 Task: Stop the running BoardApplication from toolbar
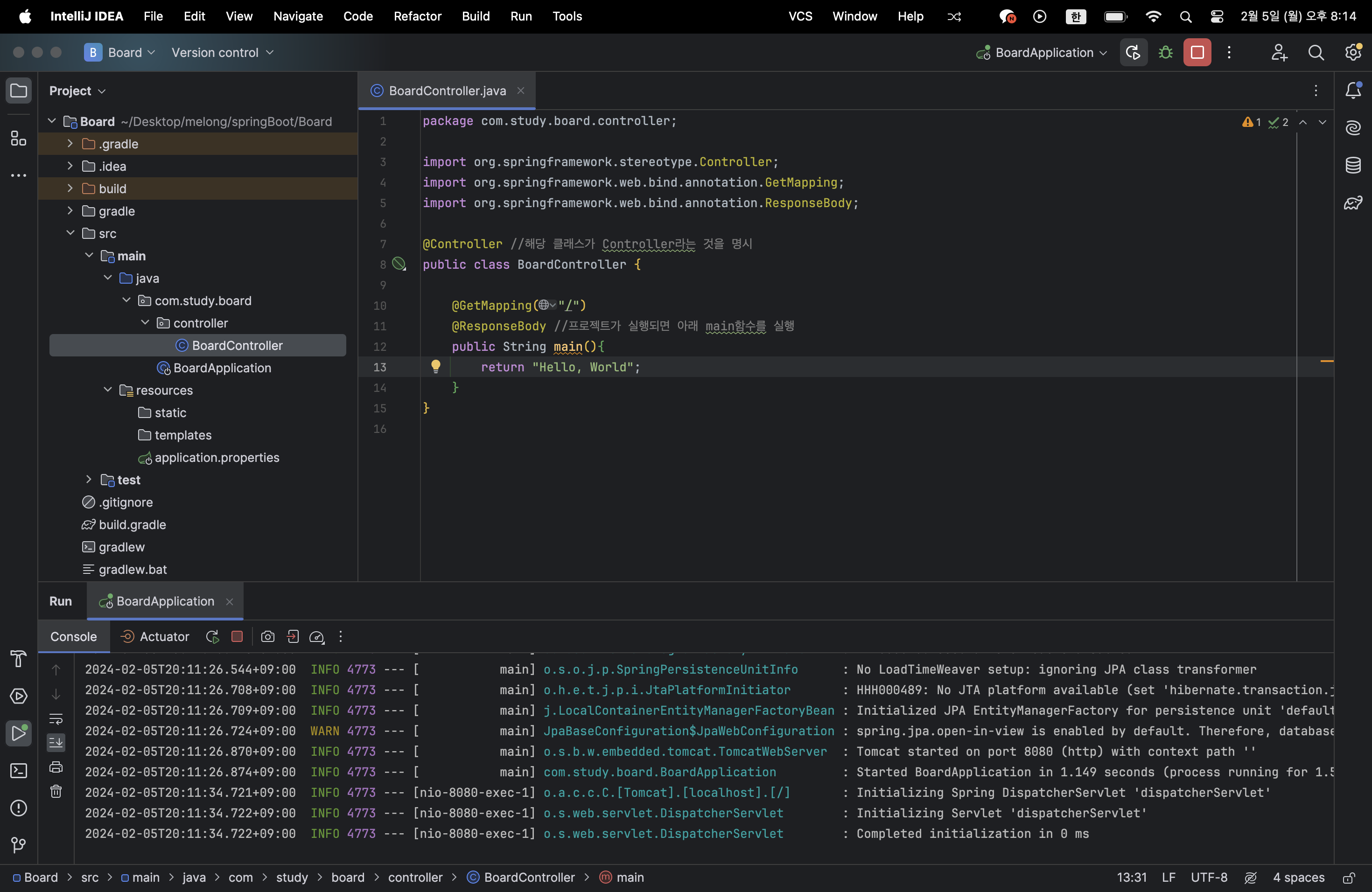point(1197,52)
